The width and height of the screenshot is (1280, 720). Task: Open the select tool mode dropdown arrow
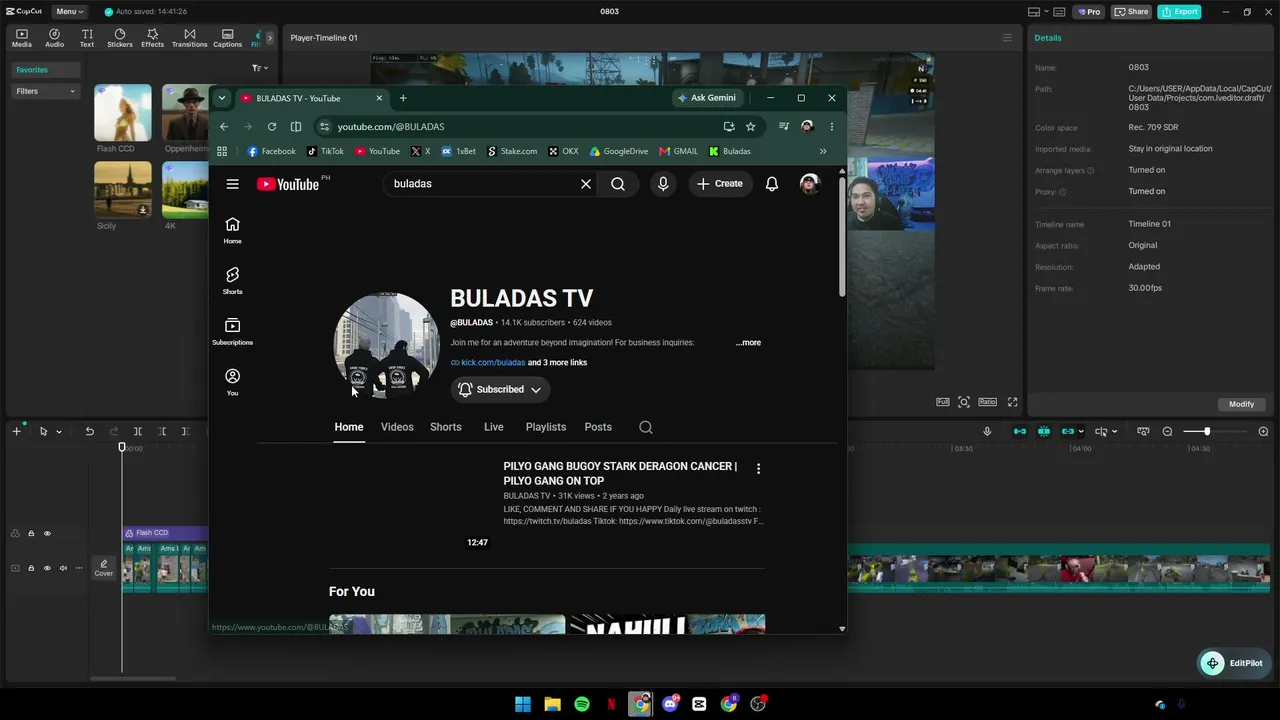click(x=59, y=432)
